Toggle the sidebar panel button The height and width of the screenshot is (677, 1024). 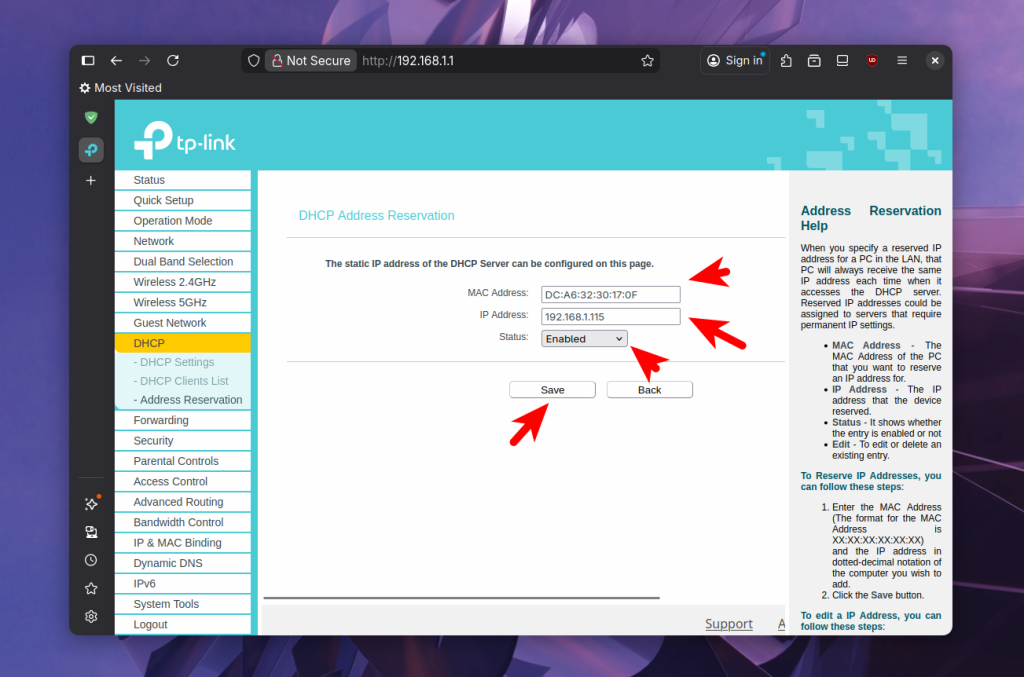88,61
